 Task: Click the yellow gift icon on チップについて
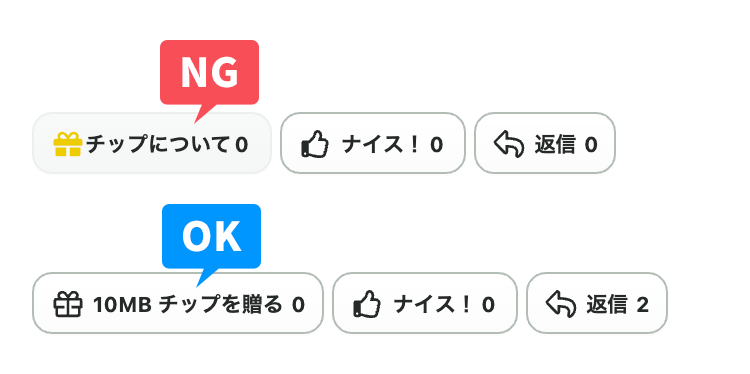(67, 144)
